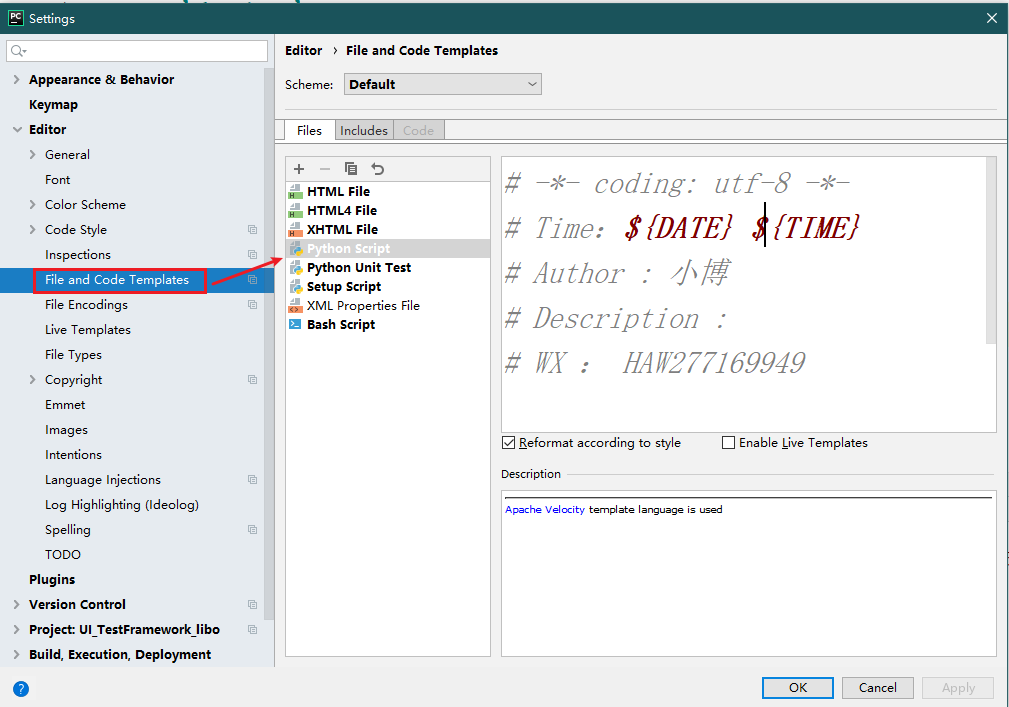This screenshot has height=707, width=1009.
Task: Expand the Version Control section
Action: pos(17,605)
